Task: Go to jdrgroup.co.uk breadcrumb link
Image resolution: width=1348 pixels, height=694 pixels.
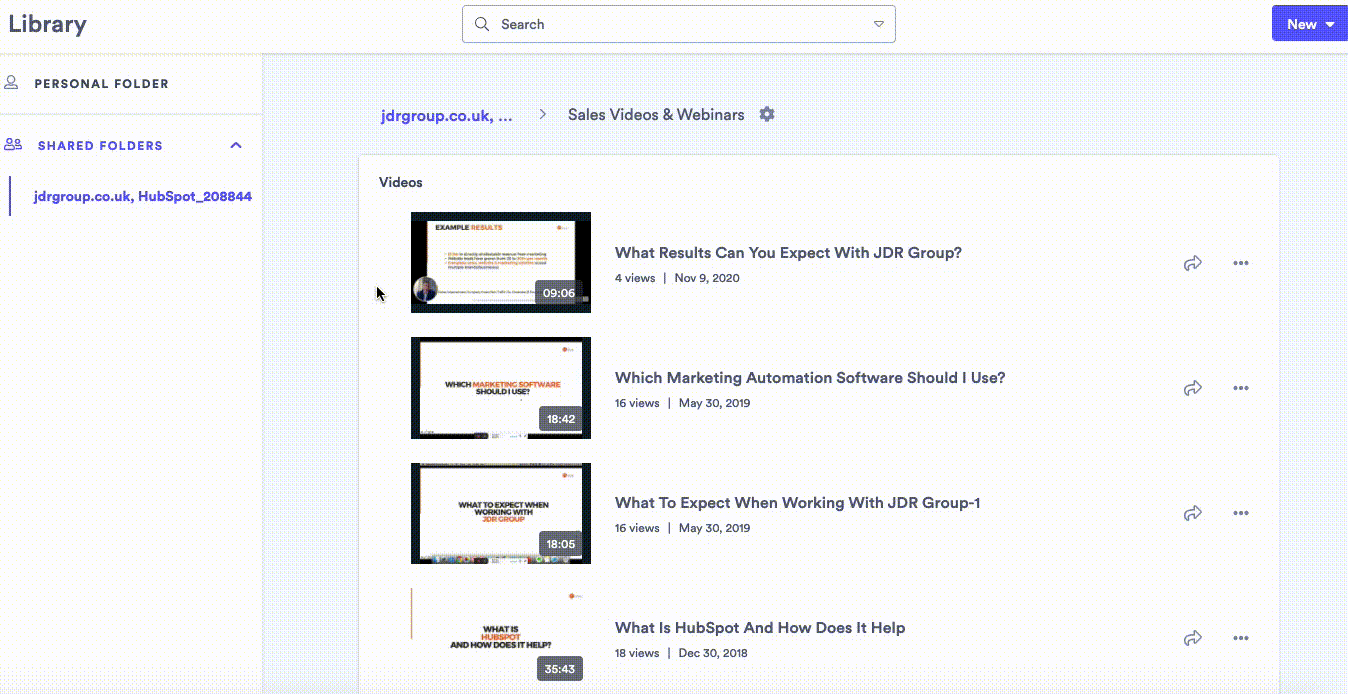Action: pos(446,115)
